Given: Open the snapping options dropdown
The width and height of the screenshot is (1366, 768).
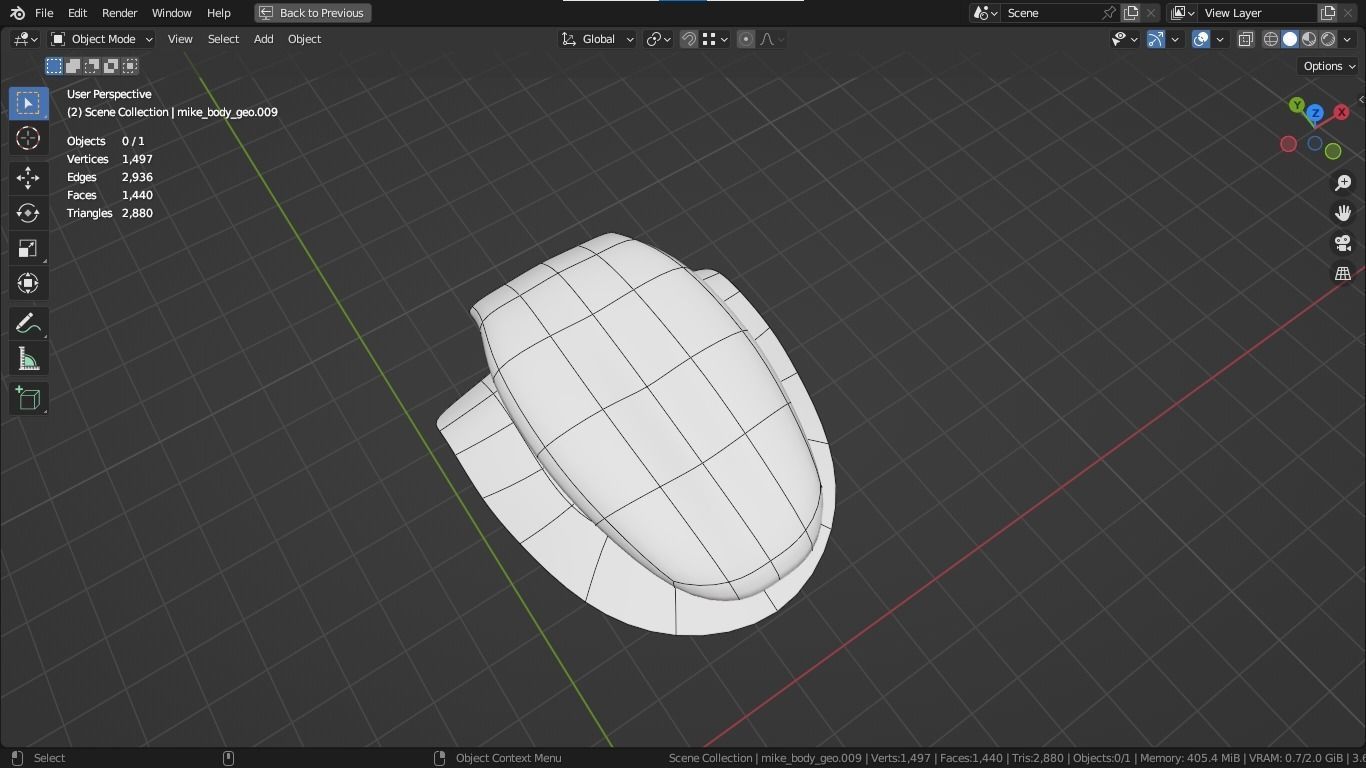Looking at the screenshot, I should [x=714, y=39].
